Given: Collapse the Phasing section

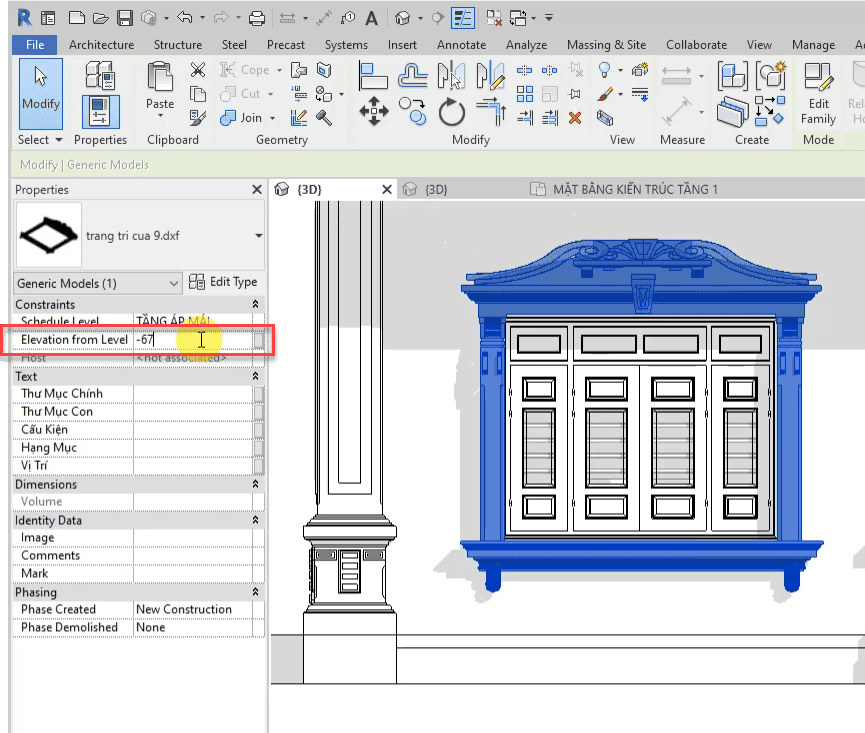Looking at the screenshot, I should 255,592.
